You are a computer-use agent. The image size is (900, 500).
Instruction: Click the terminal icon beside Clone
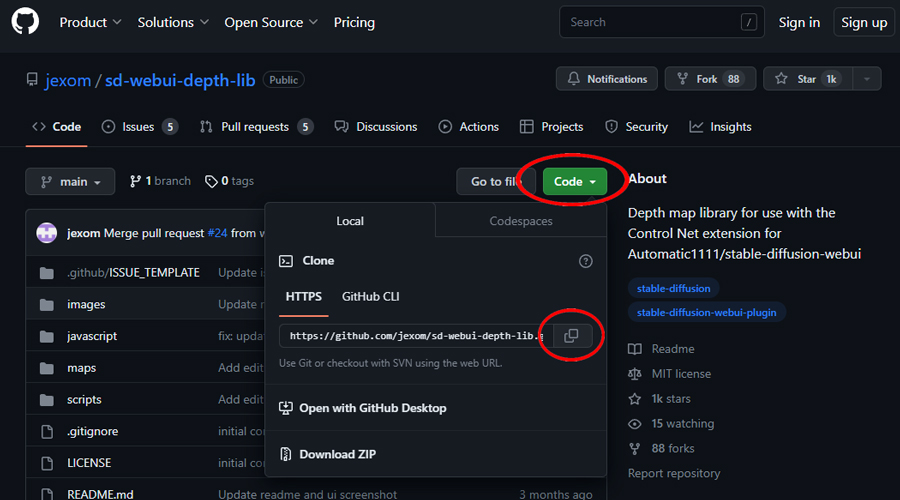(x=286, y=261)
